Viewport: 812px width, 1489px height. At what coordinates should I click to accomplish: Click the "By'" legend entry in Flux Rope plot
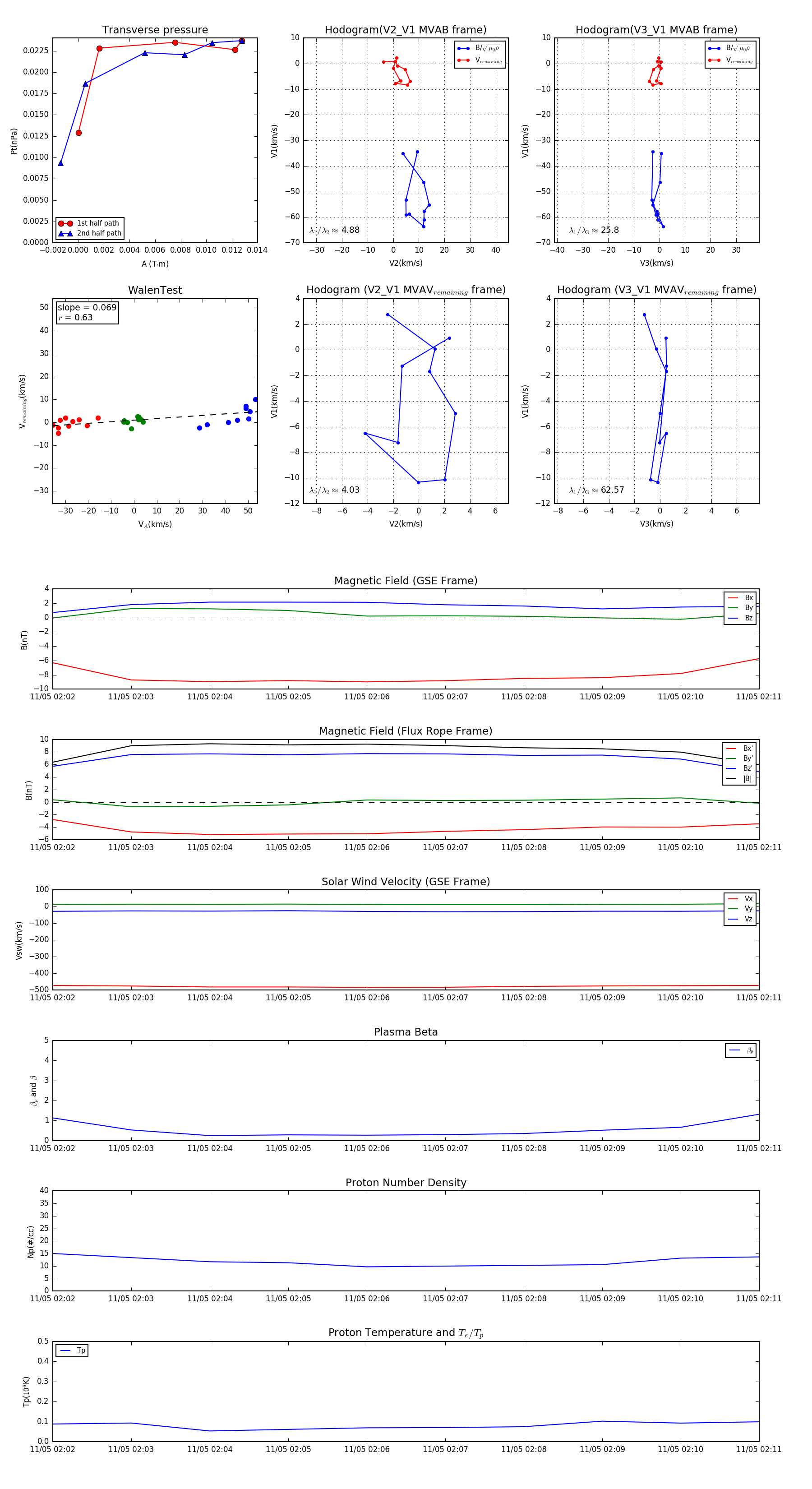pyautogui.click(x=740, y=758)
